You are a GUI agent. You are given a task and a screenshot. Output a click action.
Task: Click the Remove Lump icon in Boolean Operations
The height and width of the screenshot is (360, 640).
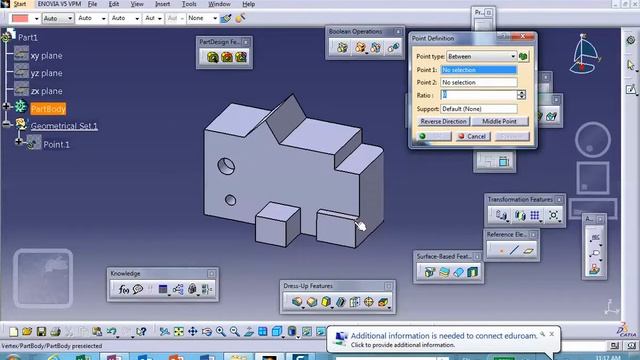(x=393, y=47)
